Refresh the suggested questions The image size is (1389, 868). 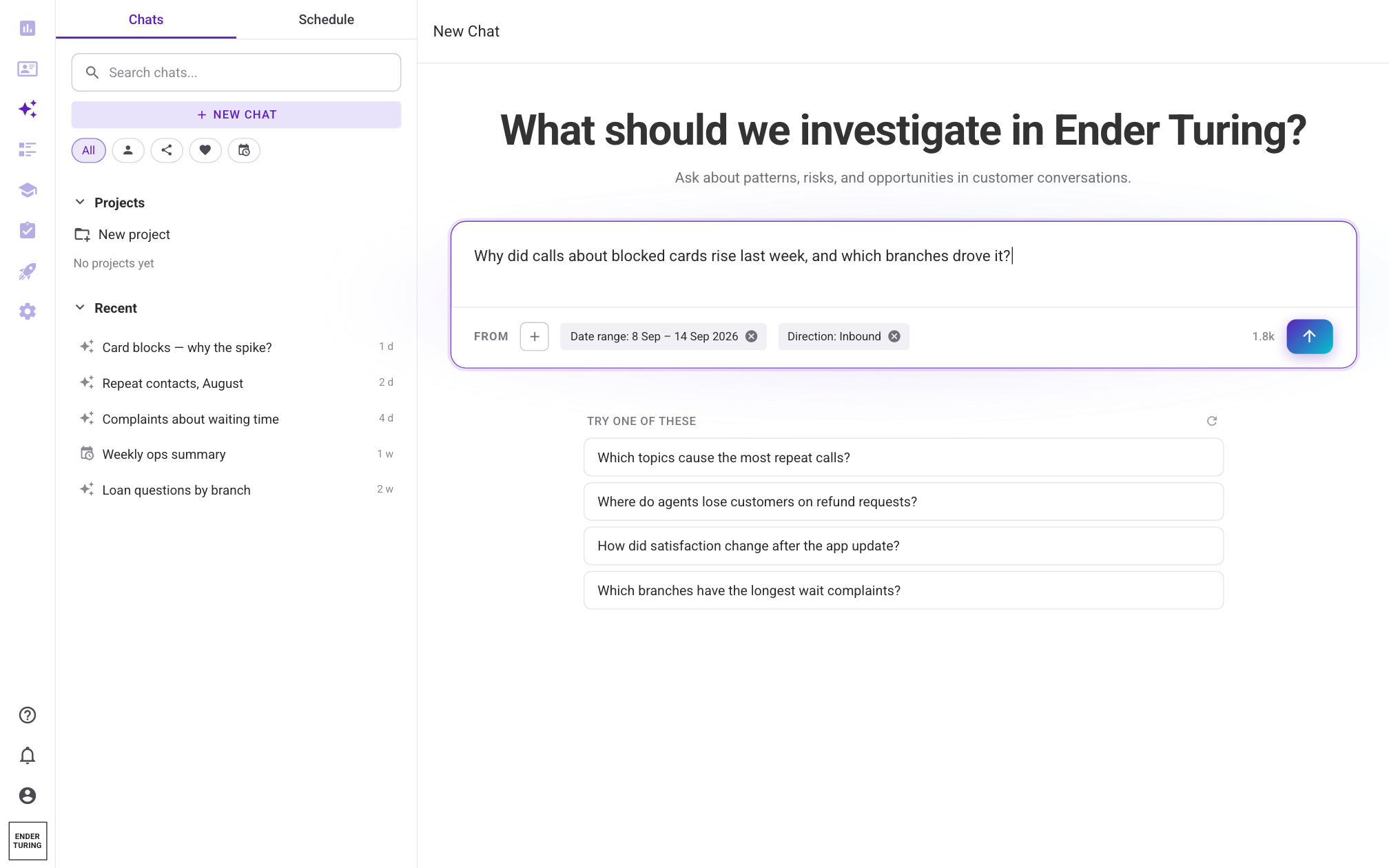[x=1212, y=421]
